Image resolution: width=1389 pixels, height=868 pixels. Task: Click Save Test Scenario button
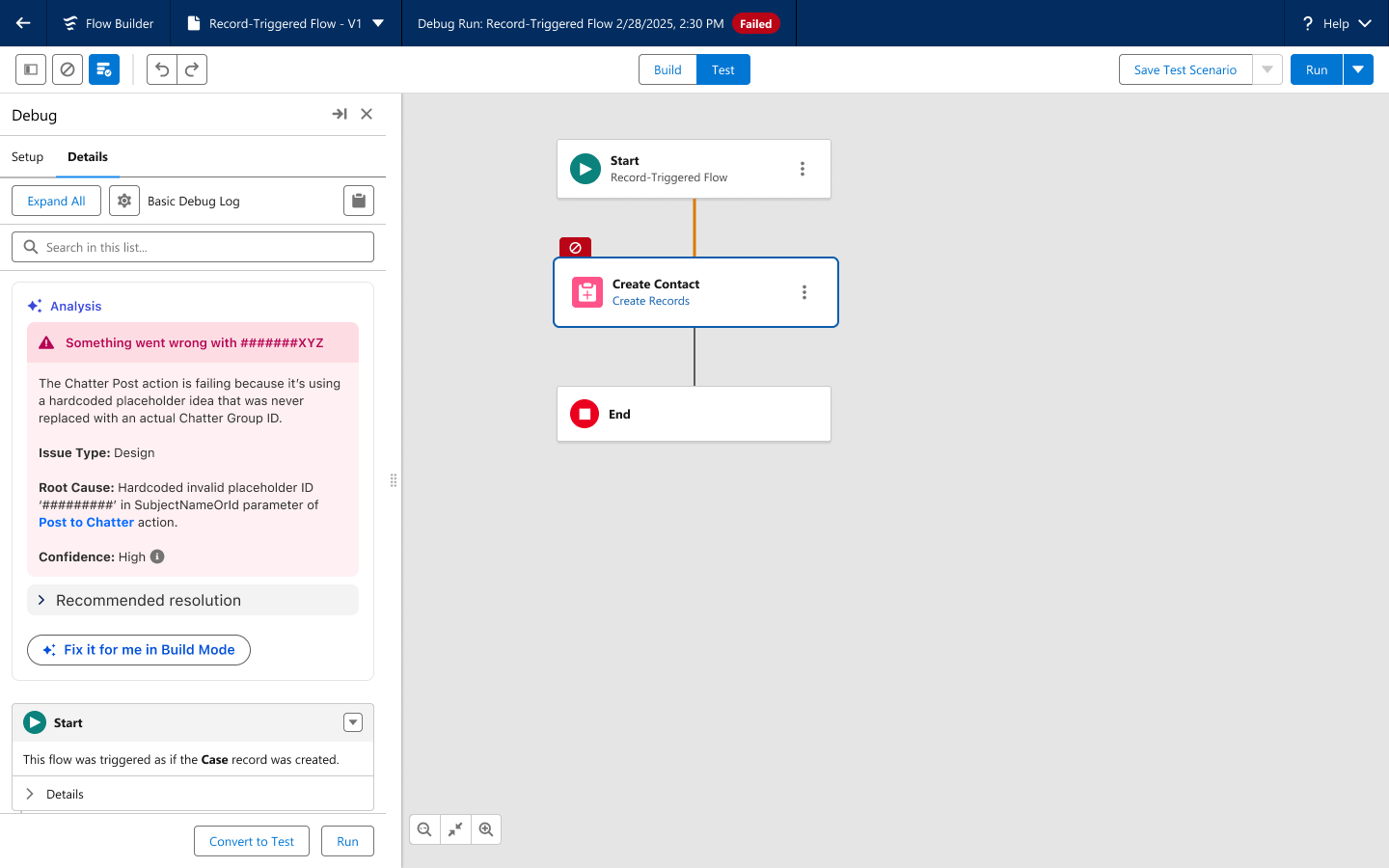(1185, 69)
